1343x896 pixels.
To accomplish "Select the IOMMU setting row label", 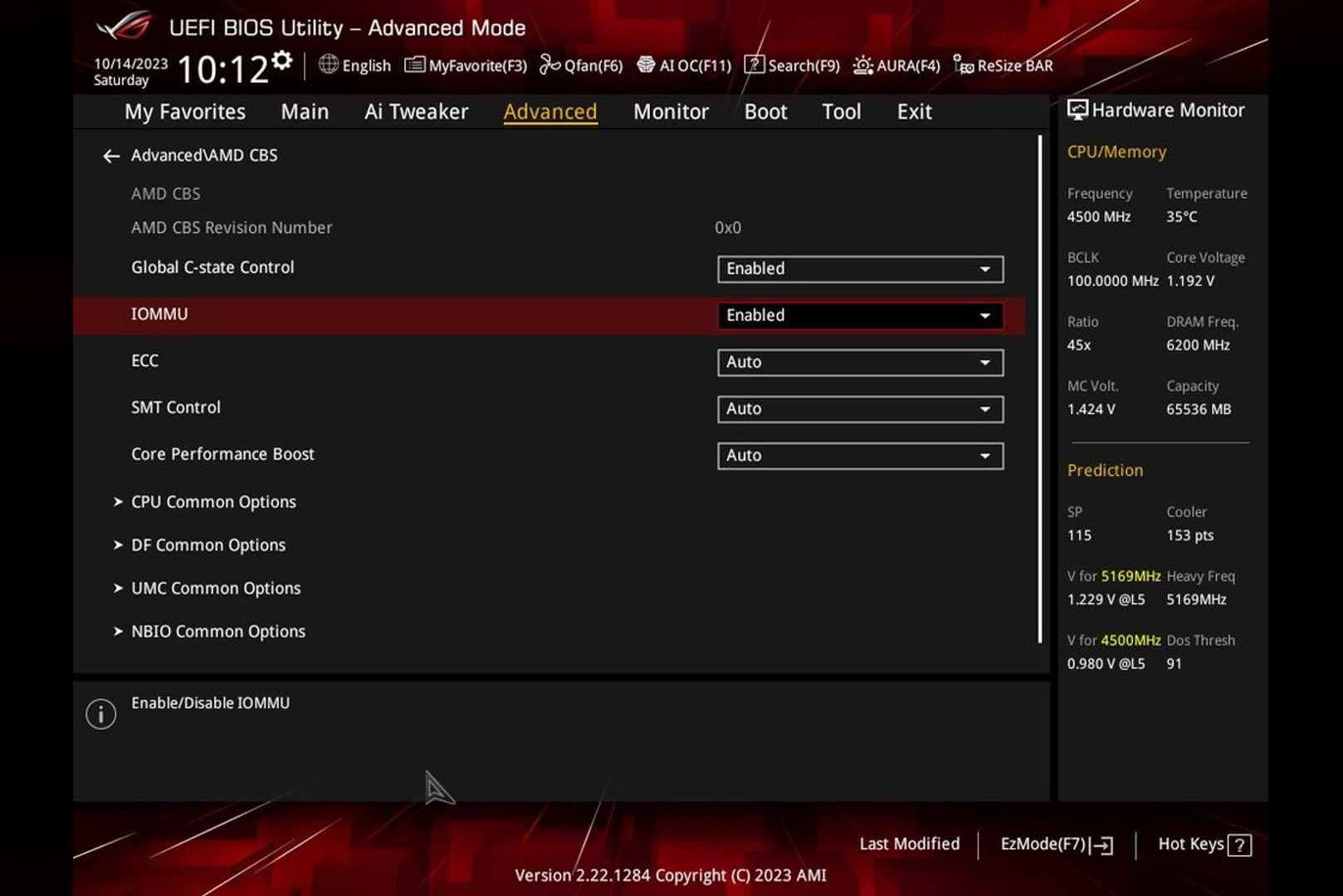I will pyautogui.click(x=159, y=314).
